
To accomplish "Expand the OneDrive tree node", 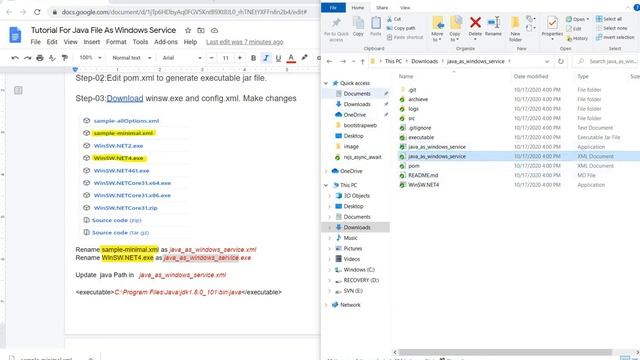I will (326, 171).
